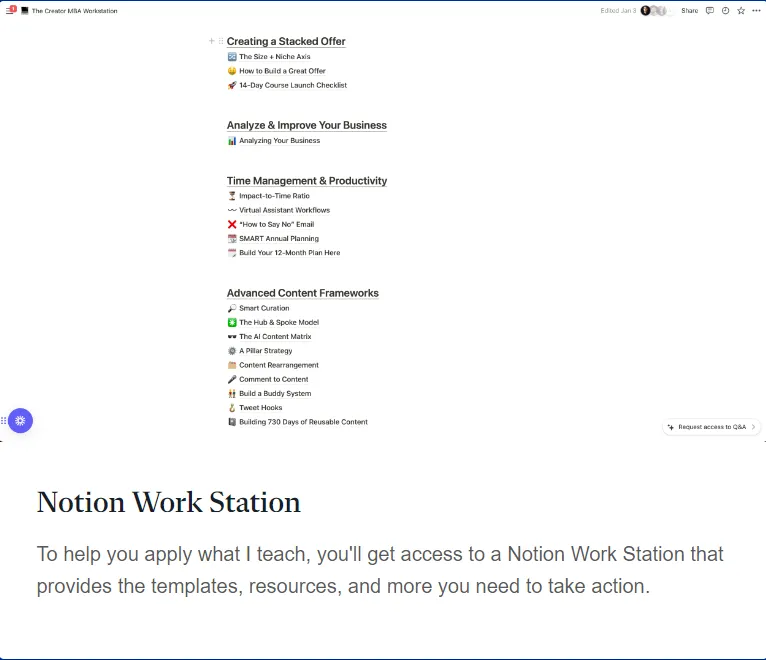Click Request access to Q&A button
The height and width of the screenshot is (660, 766).
pos(711,427)
